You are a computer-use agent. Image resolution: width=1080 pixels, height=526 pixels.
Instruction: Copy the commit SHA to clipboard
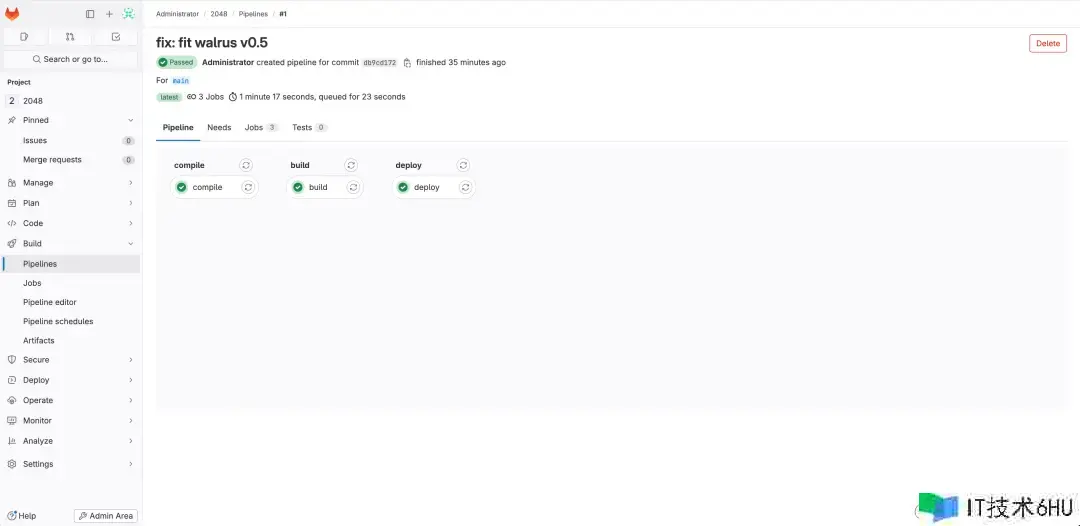pyautogui.click(x=407, y=62)
